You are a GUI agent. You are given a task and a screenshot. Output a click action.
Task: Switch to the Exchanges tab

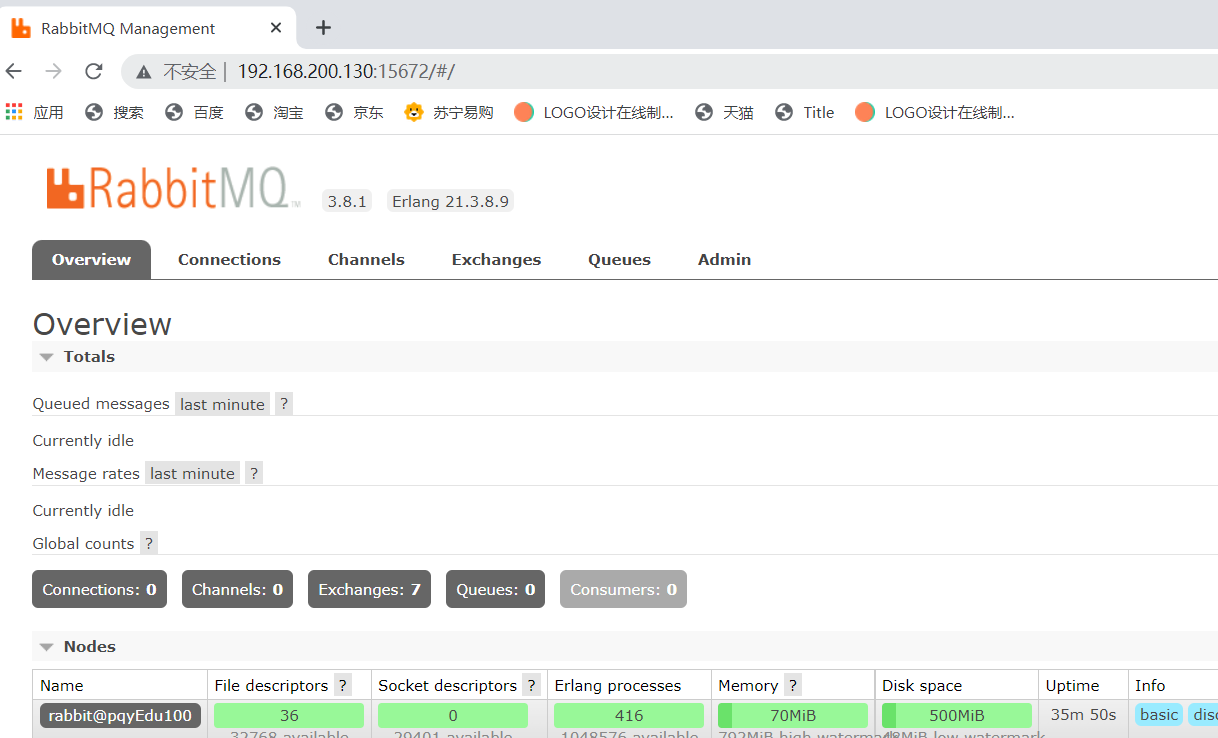tap(496, 260)
